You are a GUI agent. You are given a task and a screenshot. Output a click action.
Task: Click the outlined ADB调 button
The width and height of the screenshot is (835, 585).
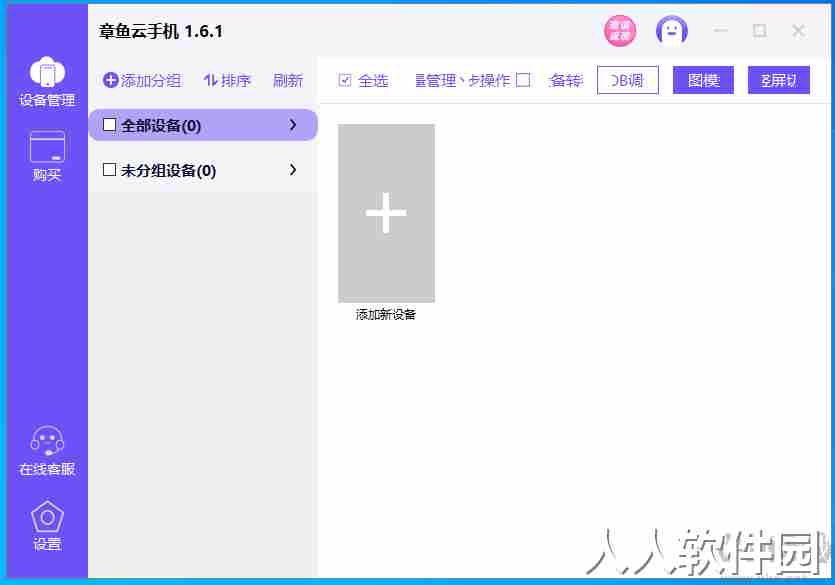click(628, 80)
